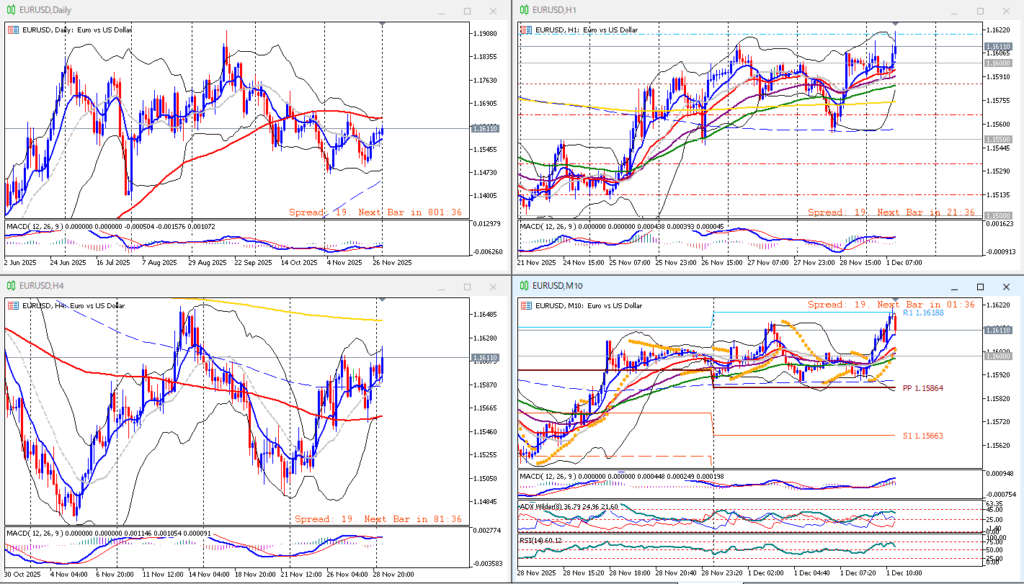This screenshot has width=1024, height=584.
Task: Click the EURUSD,H4 window chart icon
Action: pos(11,285)
